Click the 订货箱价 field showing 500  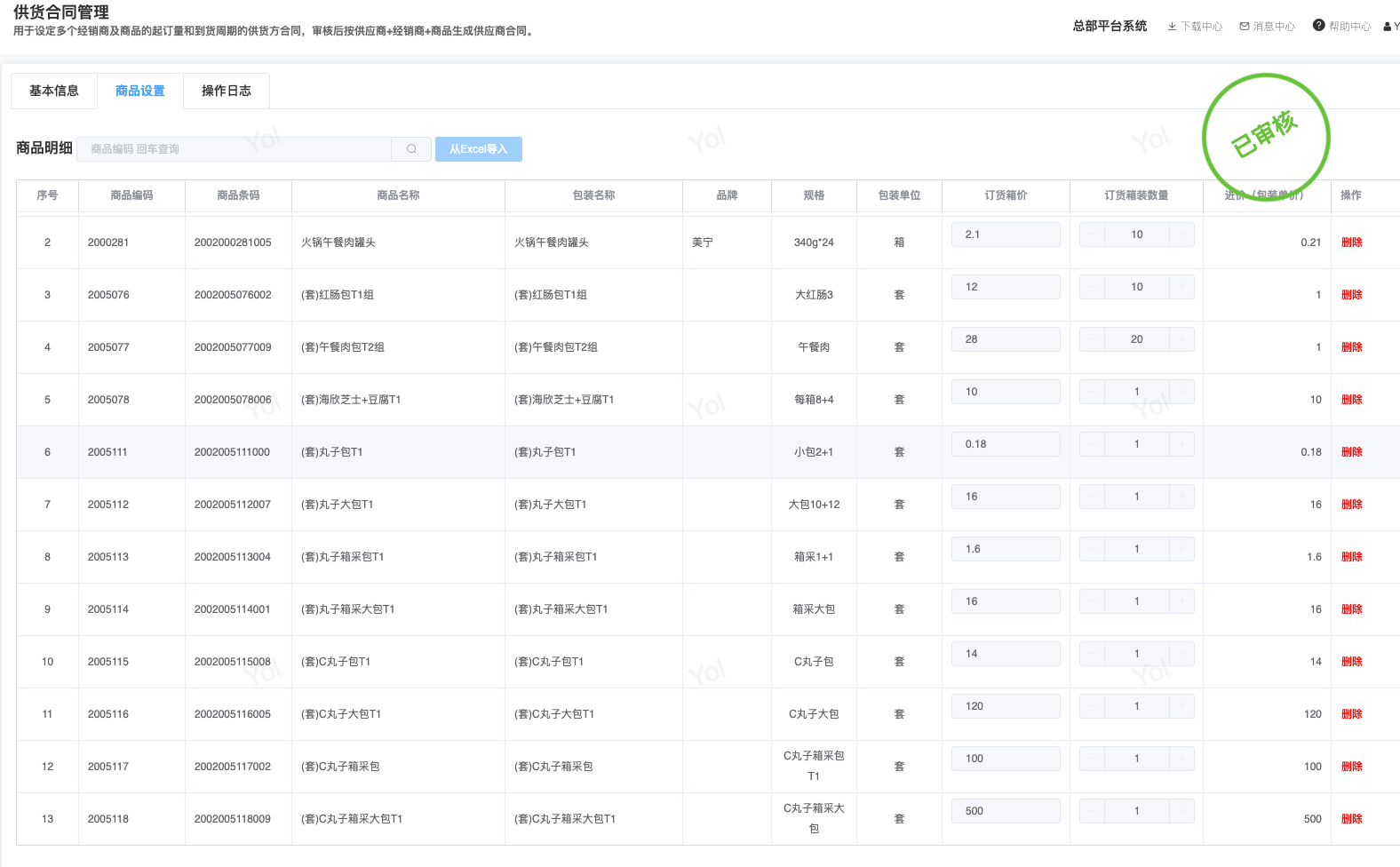pyautogui.click(x=1005, y=811)
